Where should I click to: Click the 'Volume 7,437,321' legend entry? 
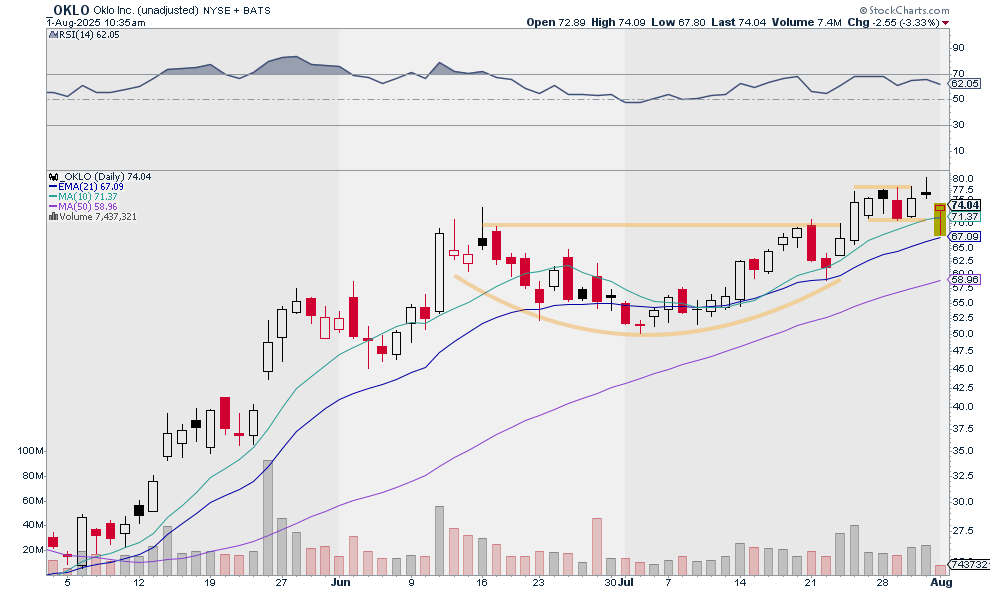click(97, 217)
